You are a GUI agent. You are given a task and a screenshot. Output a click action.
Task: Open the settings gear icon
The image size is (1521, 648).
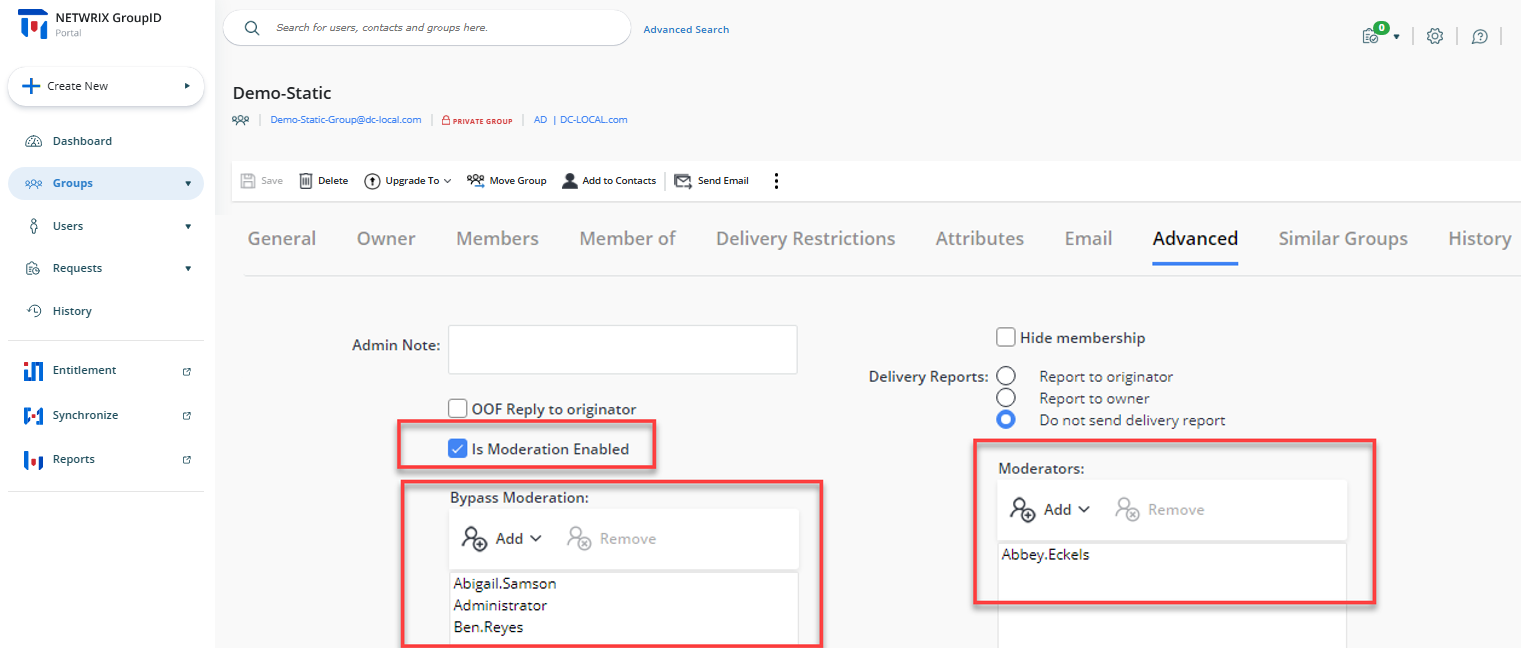(1435, 36)
